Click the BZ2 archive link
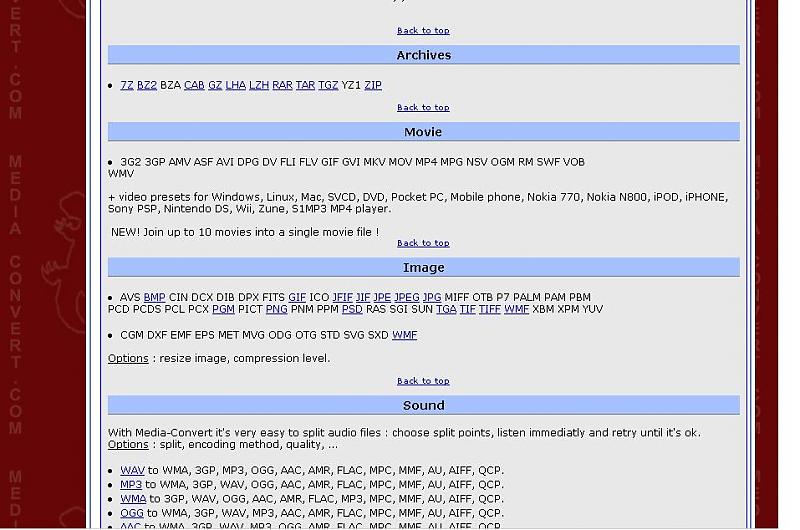This screenshot has width=800, height=530. pyautogui.click(x=146, y=86)
